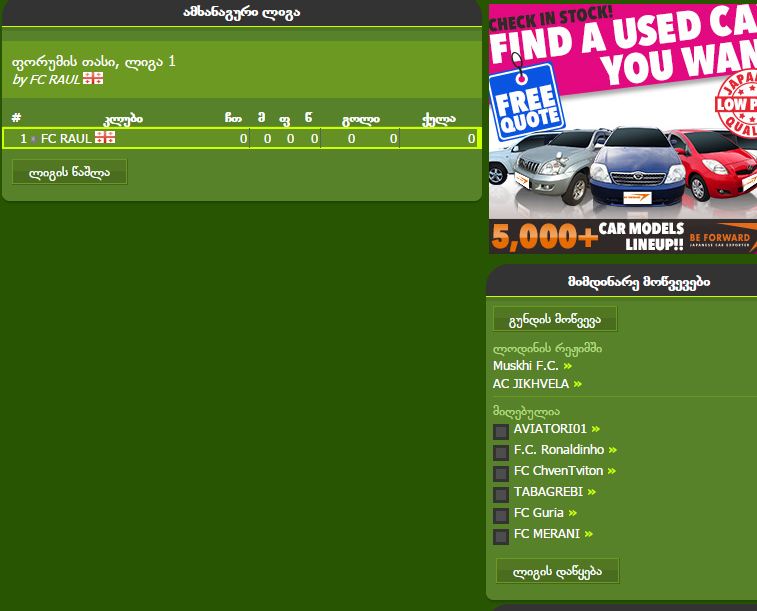Open the Muskhi F.C. team link

525,366
